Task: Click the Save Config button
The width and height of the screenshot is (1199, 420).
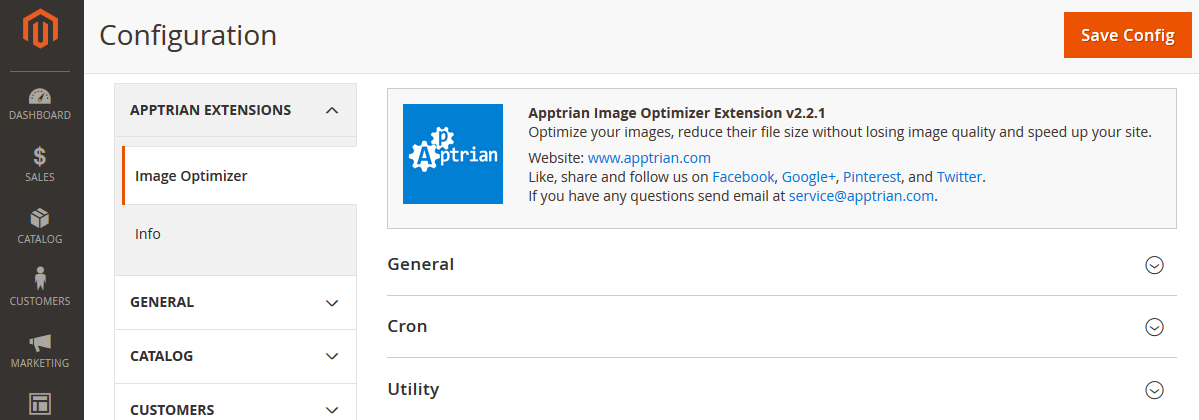Action: pos(1127,36)
